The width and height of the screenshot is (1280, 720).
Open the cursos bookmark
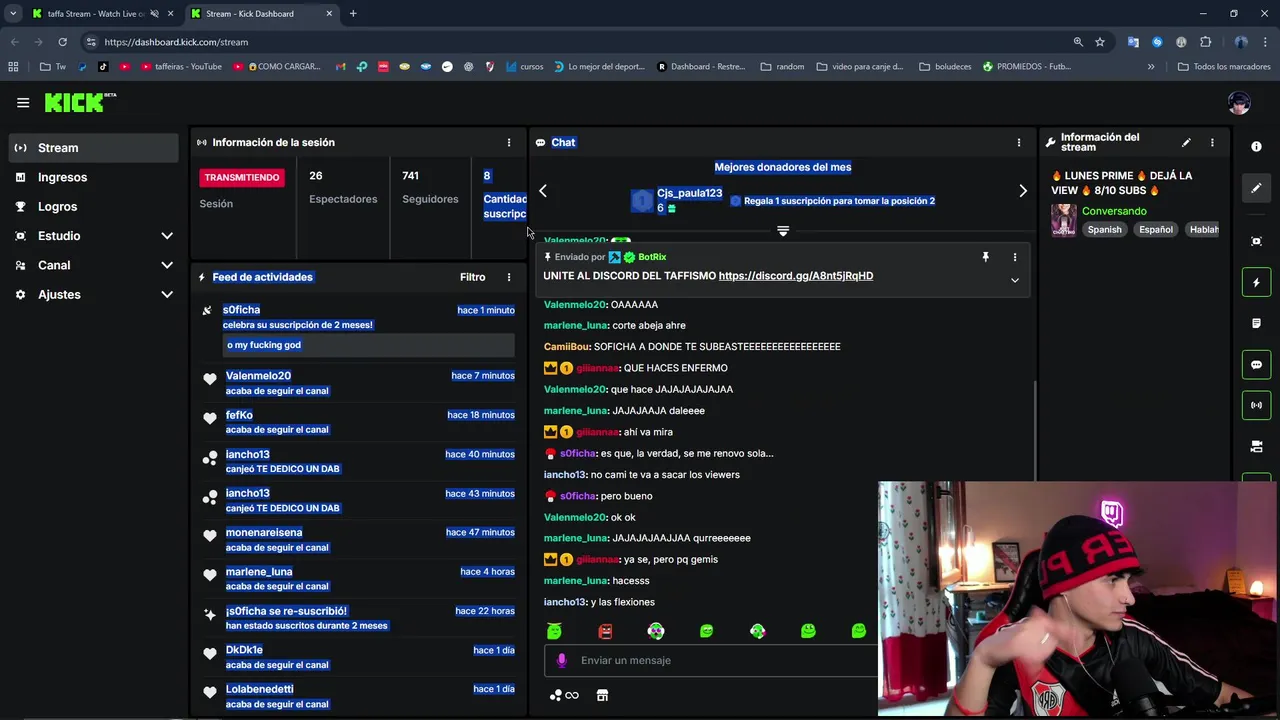[525, 67]
